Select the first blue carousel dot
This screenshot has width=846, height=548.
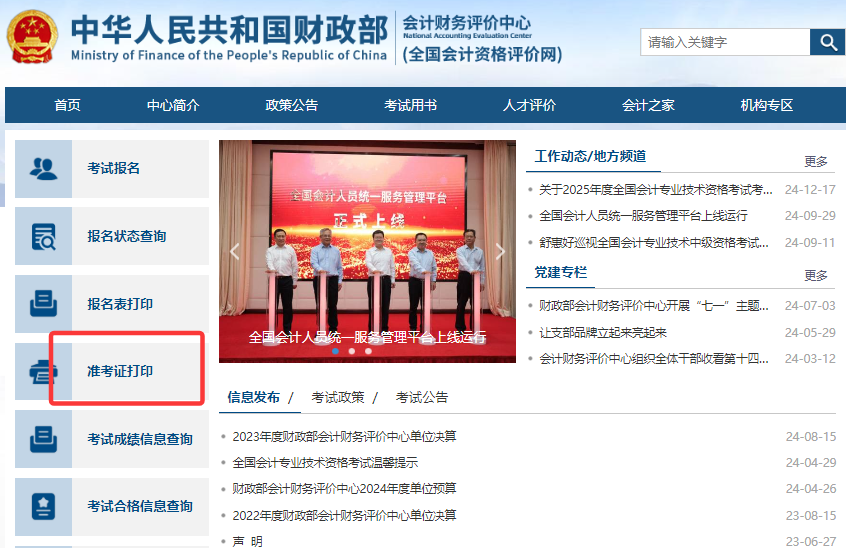336,351
